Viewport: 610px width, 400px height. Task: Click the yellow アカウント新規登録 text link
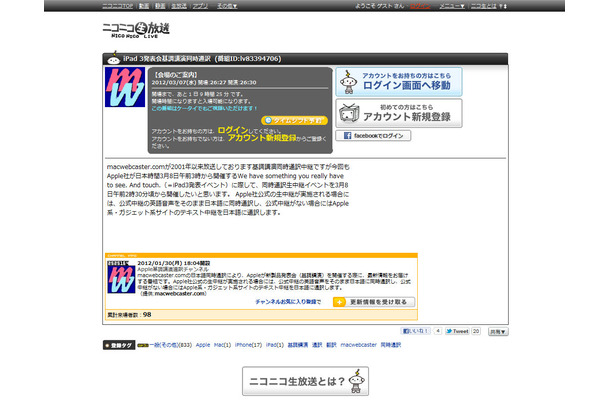[x=262, y=138]
